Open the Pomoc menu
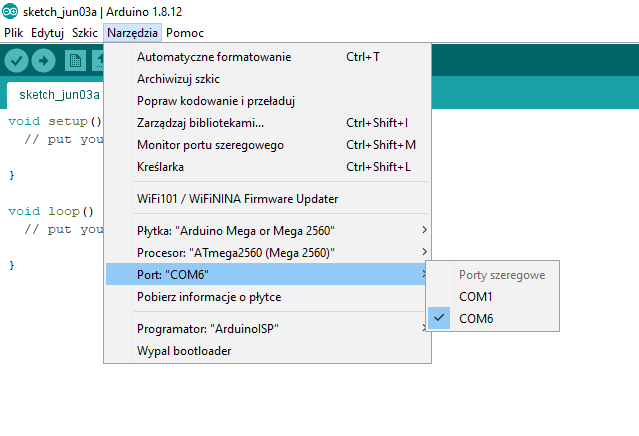 [185, 33]
